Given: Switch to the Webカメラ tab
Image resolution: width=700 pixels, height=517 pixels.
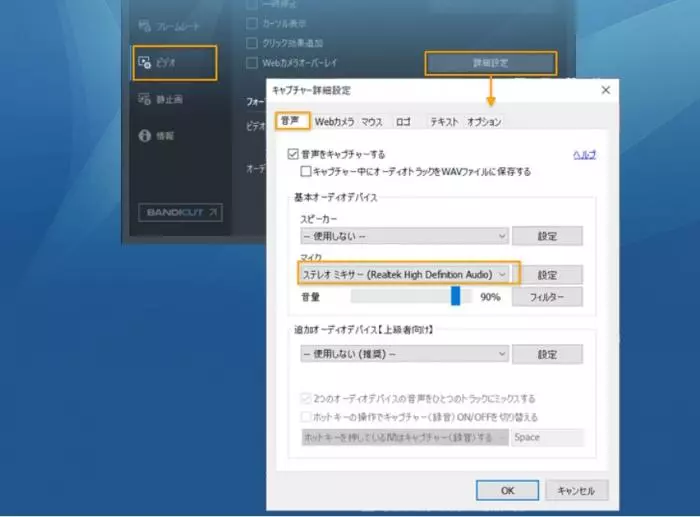Looking at the screenshot, I should 334,122.
